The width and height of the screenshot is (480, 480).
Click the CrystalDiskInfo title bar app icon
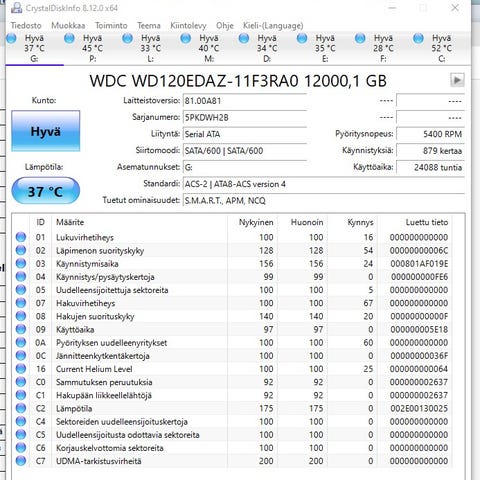(x=16, y=8)
